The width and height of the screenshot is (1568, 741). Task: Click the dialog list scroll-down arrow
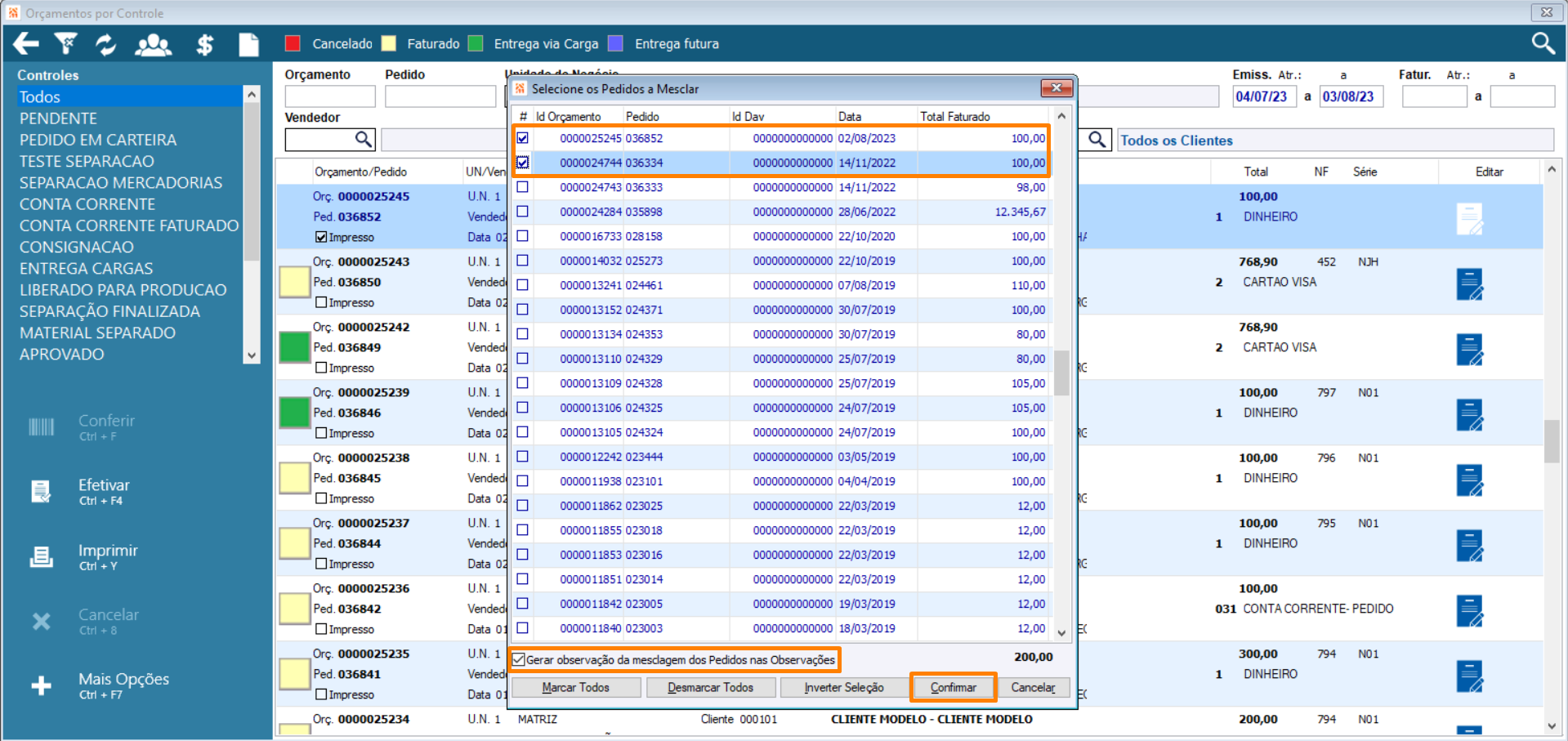(x=1061, y=632)
